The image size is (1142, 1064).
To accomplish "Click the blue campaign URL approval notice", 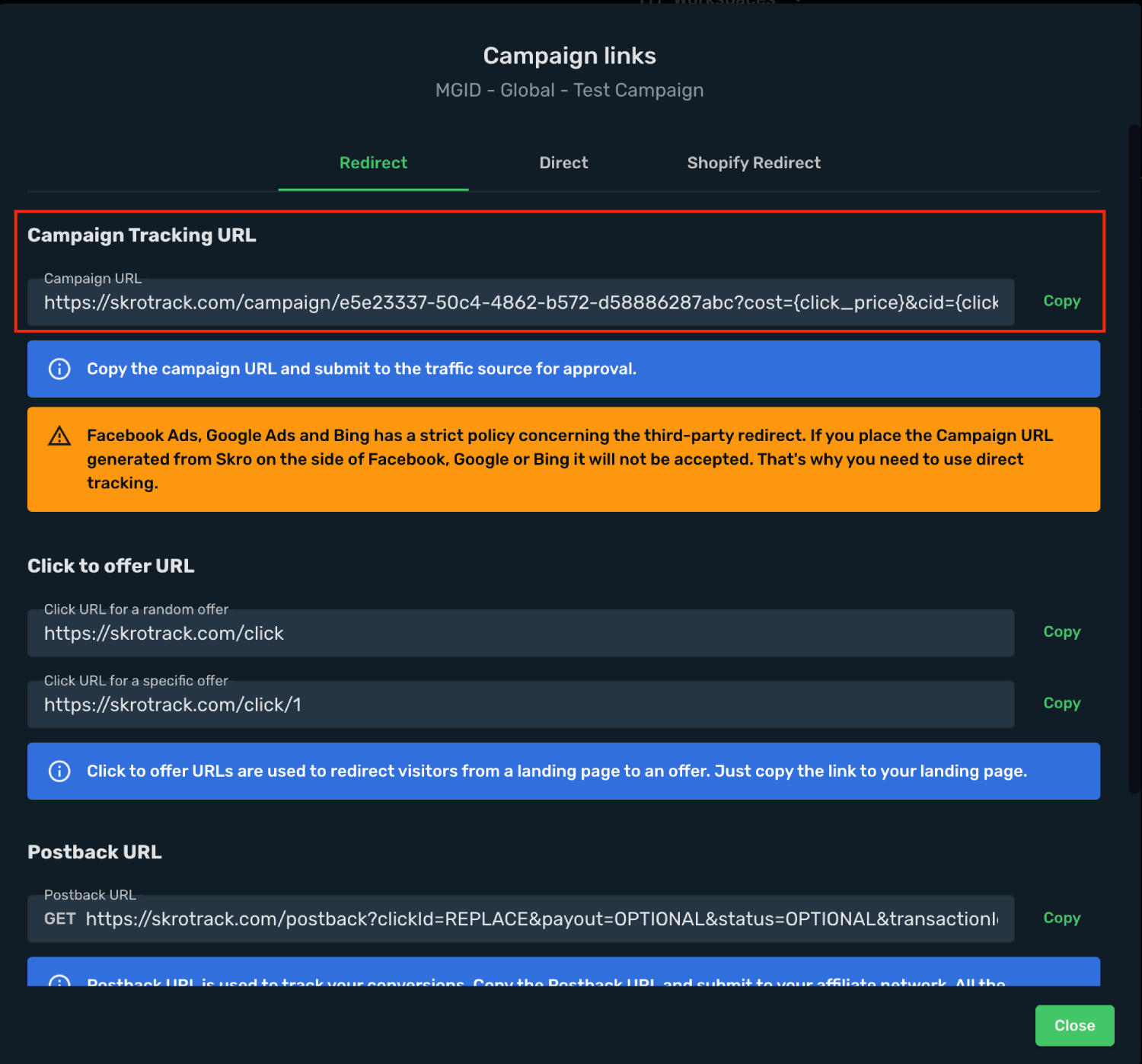I will pos(563,369).
